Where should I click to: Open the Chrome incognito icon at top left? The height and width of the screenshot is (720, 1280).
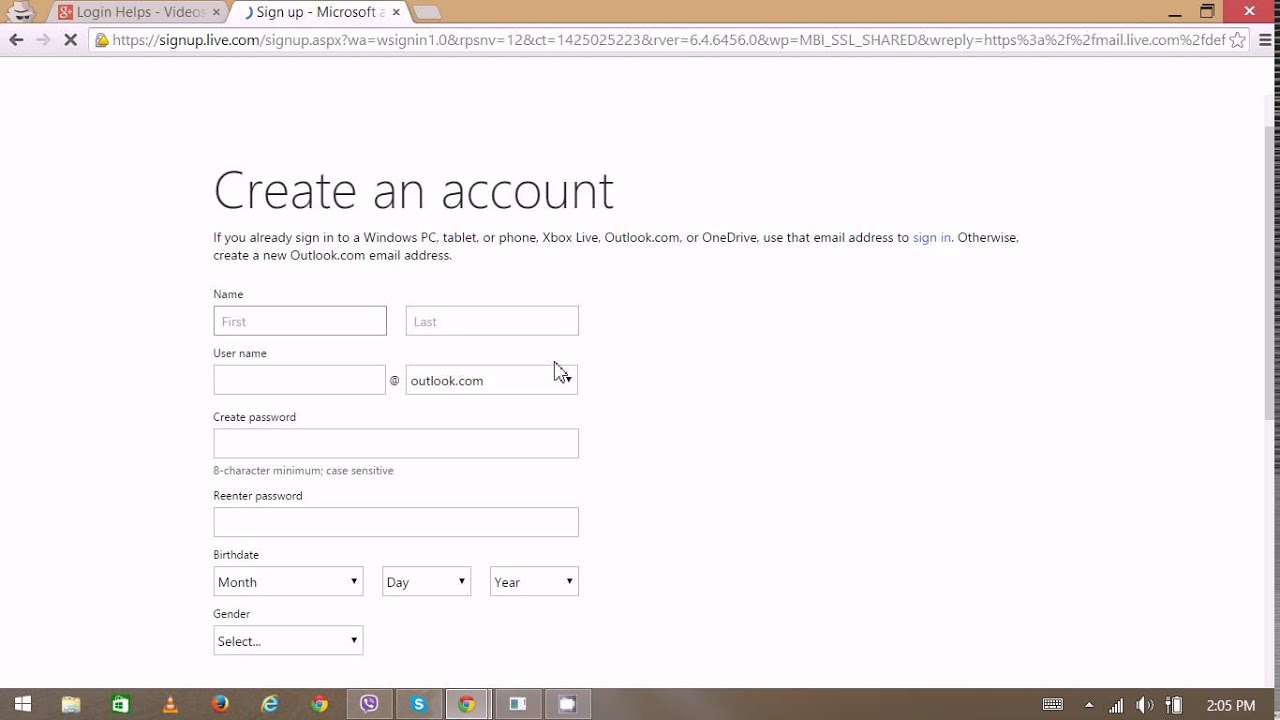pyautogui.click(x=20, y=12)
